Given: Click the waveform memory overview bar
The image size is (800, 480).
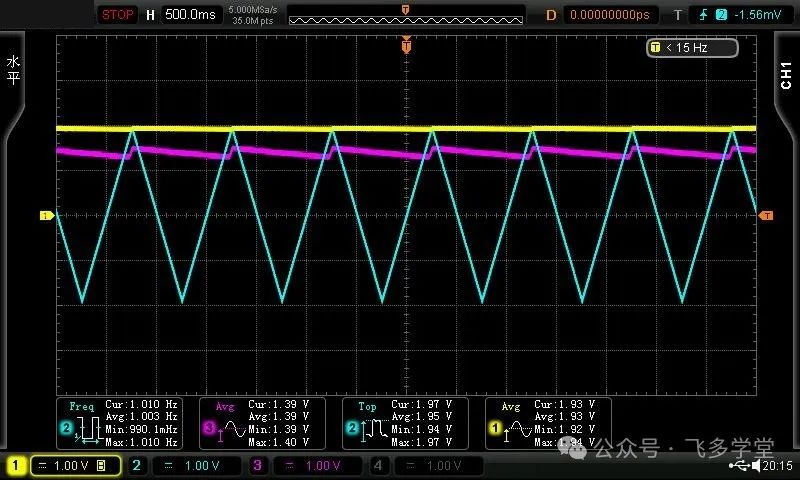Looking at the screenshot, I should (406, 20).
